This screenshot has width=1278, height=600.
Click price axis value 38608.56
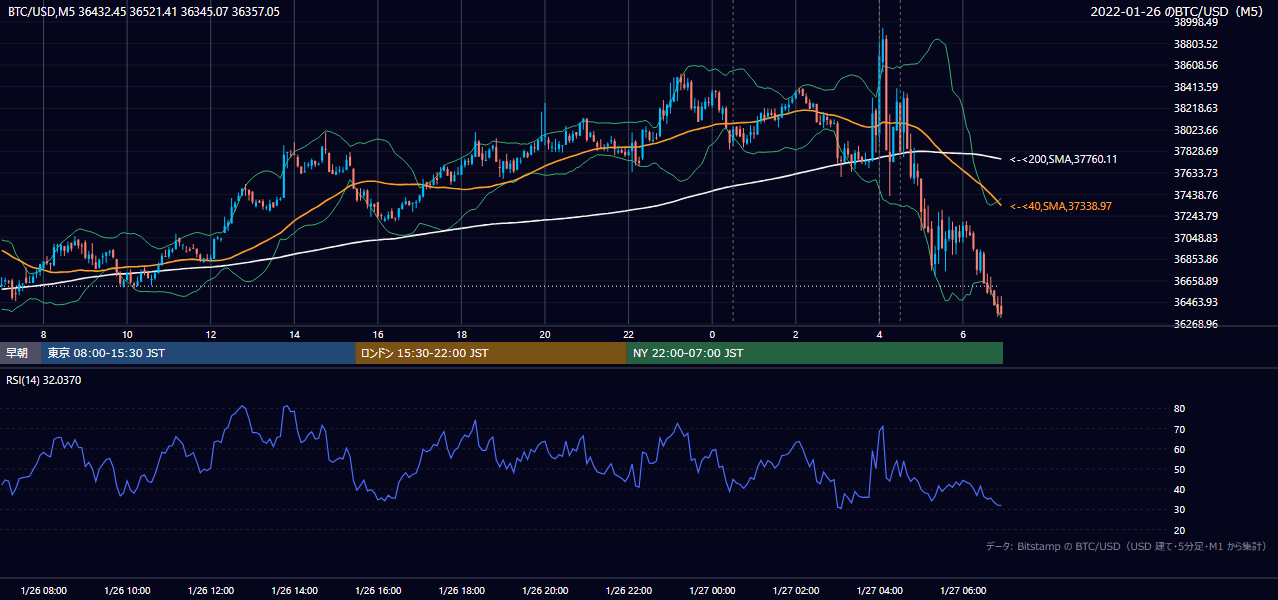click(x=1196, y=65)
